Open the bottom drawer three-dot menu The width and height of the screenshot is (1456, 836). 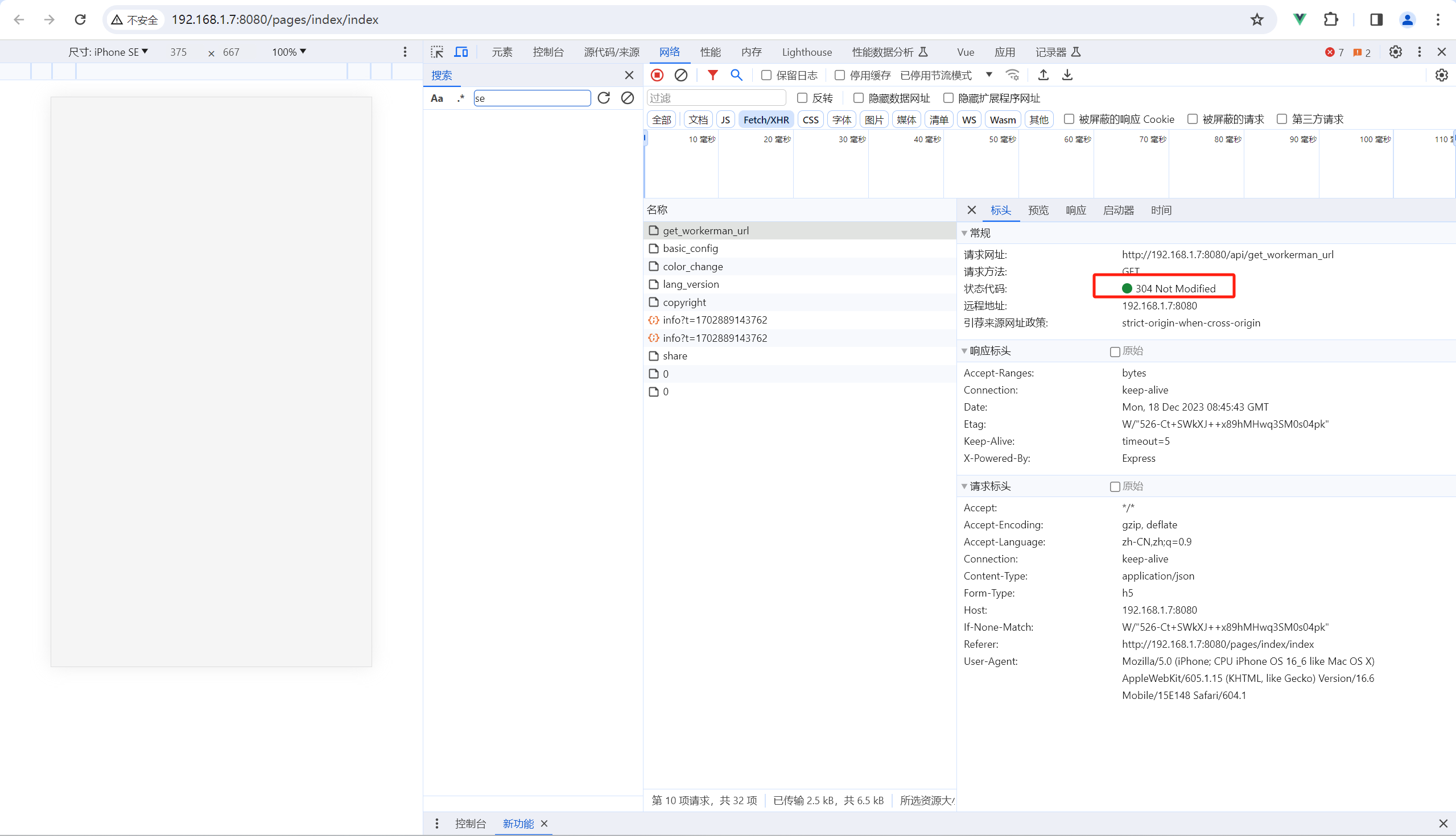436,823
